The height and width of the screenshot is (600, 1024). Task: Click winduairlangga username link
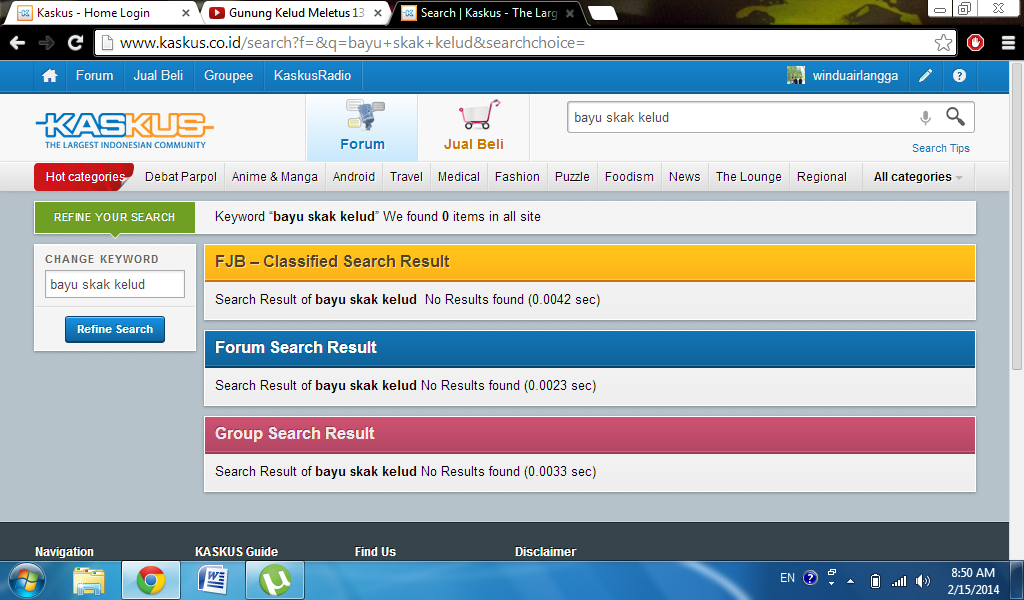click(x=855, y=76)
